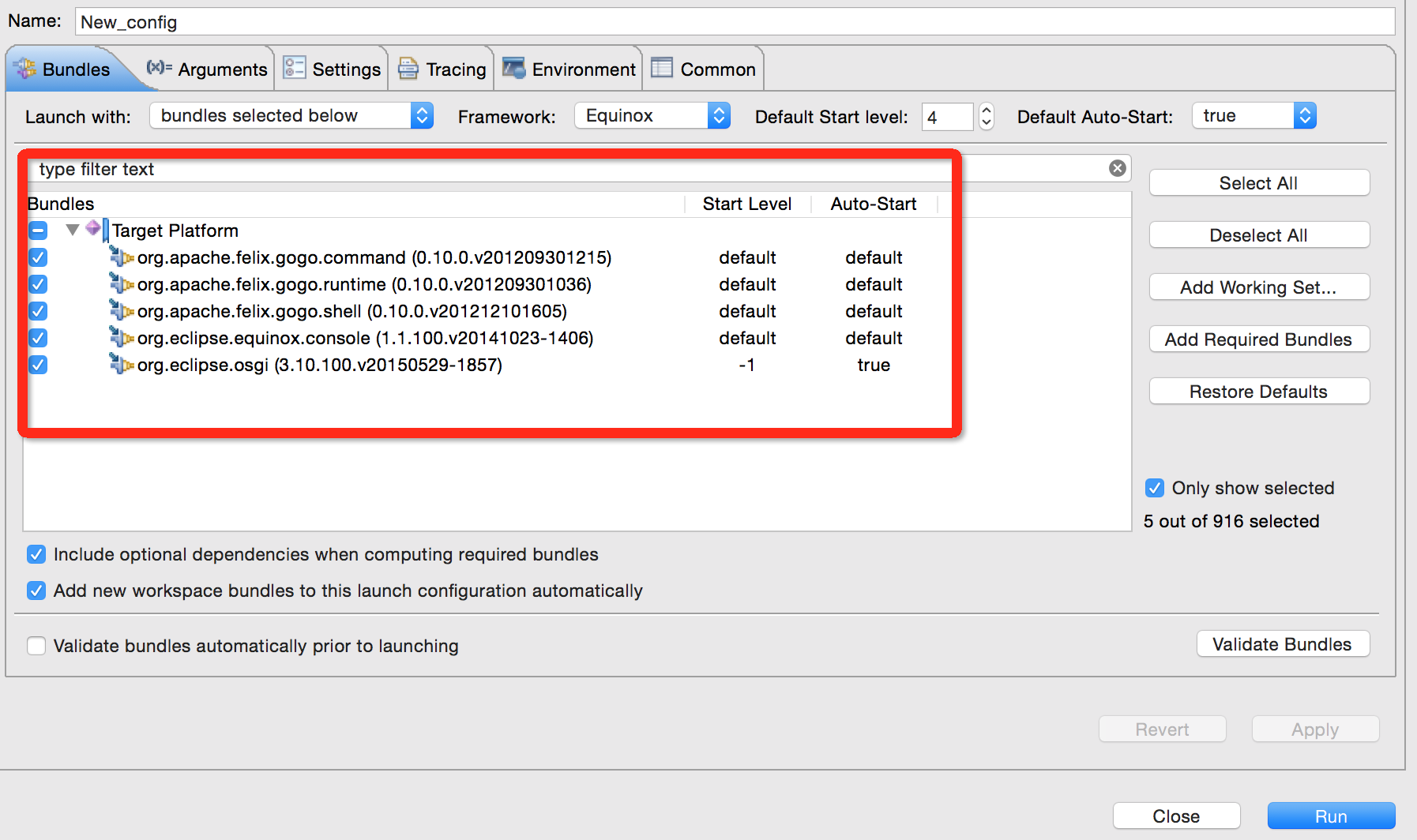Click plugin icon for org.eclipse.osgi

coord(121,364)
